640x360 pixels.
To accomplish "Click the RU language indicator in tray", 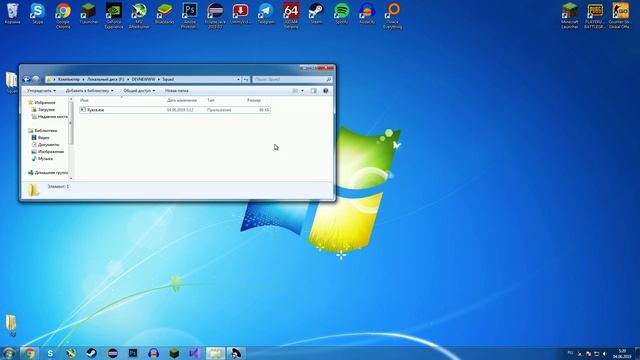I will click(x=570, y=353).
